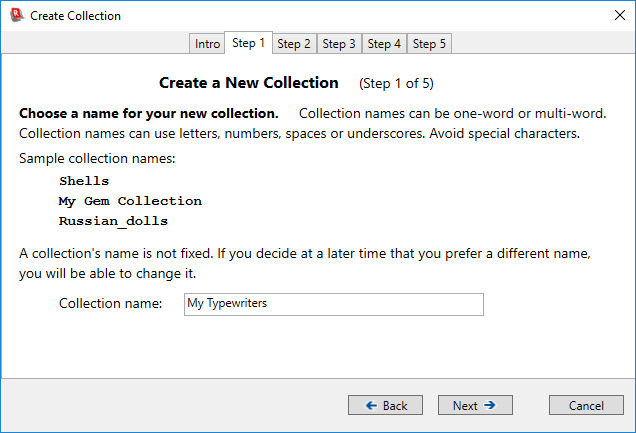Click the Create Collection app icon in title bar
This screenshot has width=636, height=433.
click(x=15, y=16)
